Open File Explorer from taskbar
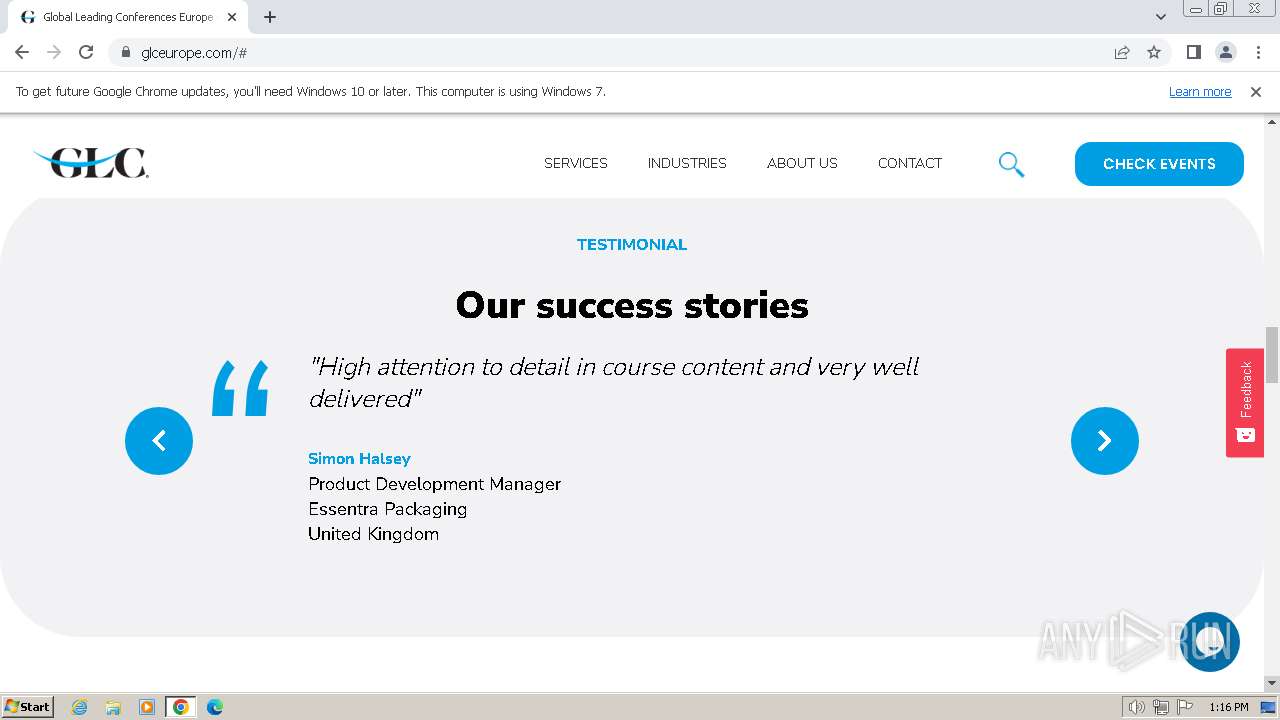1280x720 pixels. [x=113, y=707]
